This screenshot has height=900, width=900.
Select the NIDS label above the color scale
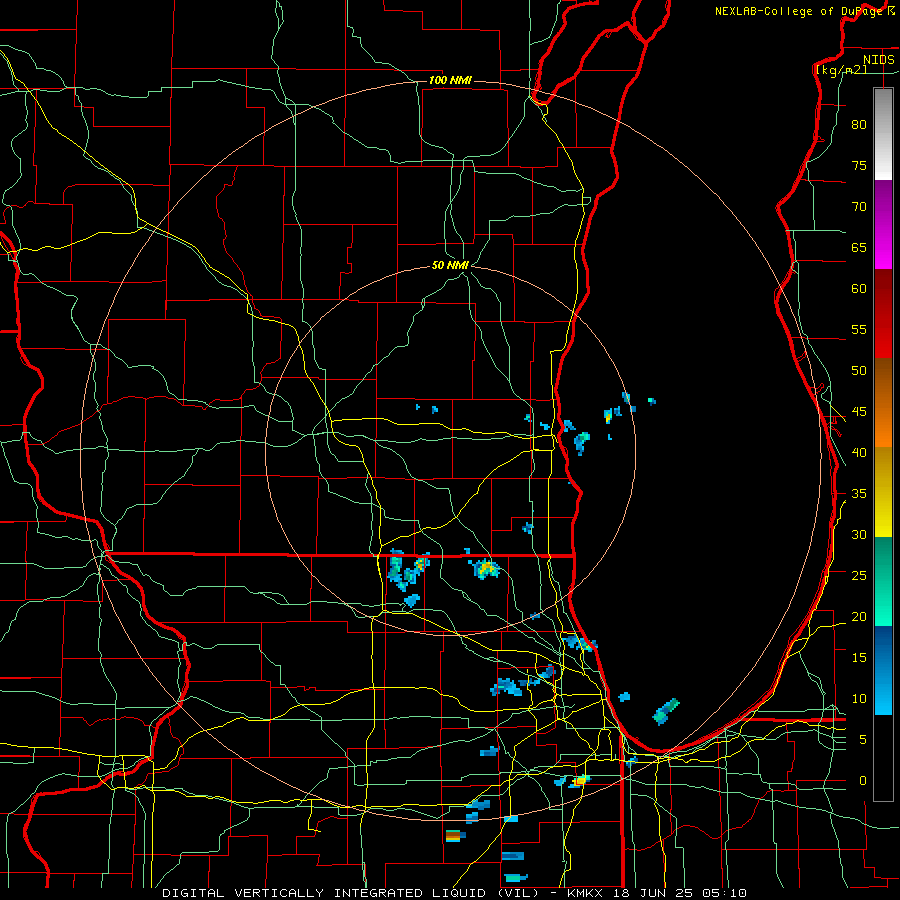click(879, 59)
